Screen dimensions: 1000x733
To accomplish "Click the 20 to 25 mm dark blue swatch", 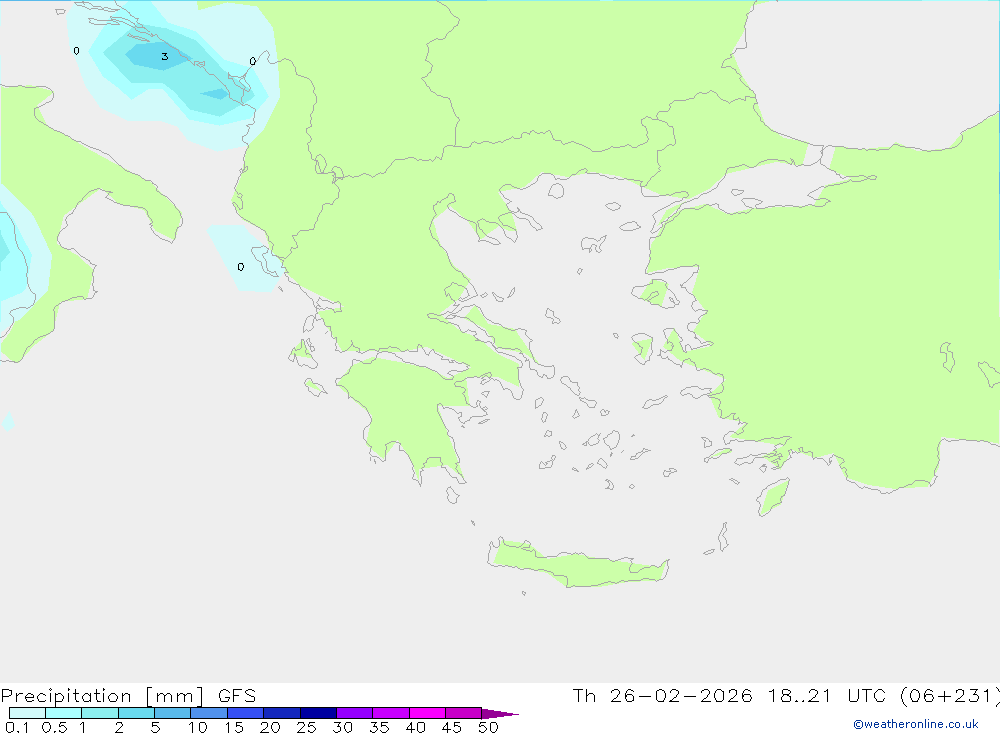I will point(282,713).
